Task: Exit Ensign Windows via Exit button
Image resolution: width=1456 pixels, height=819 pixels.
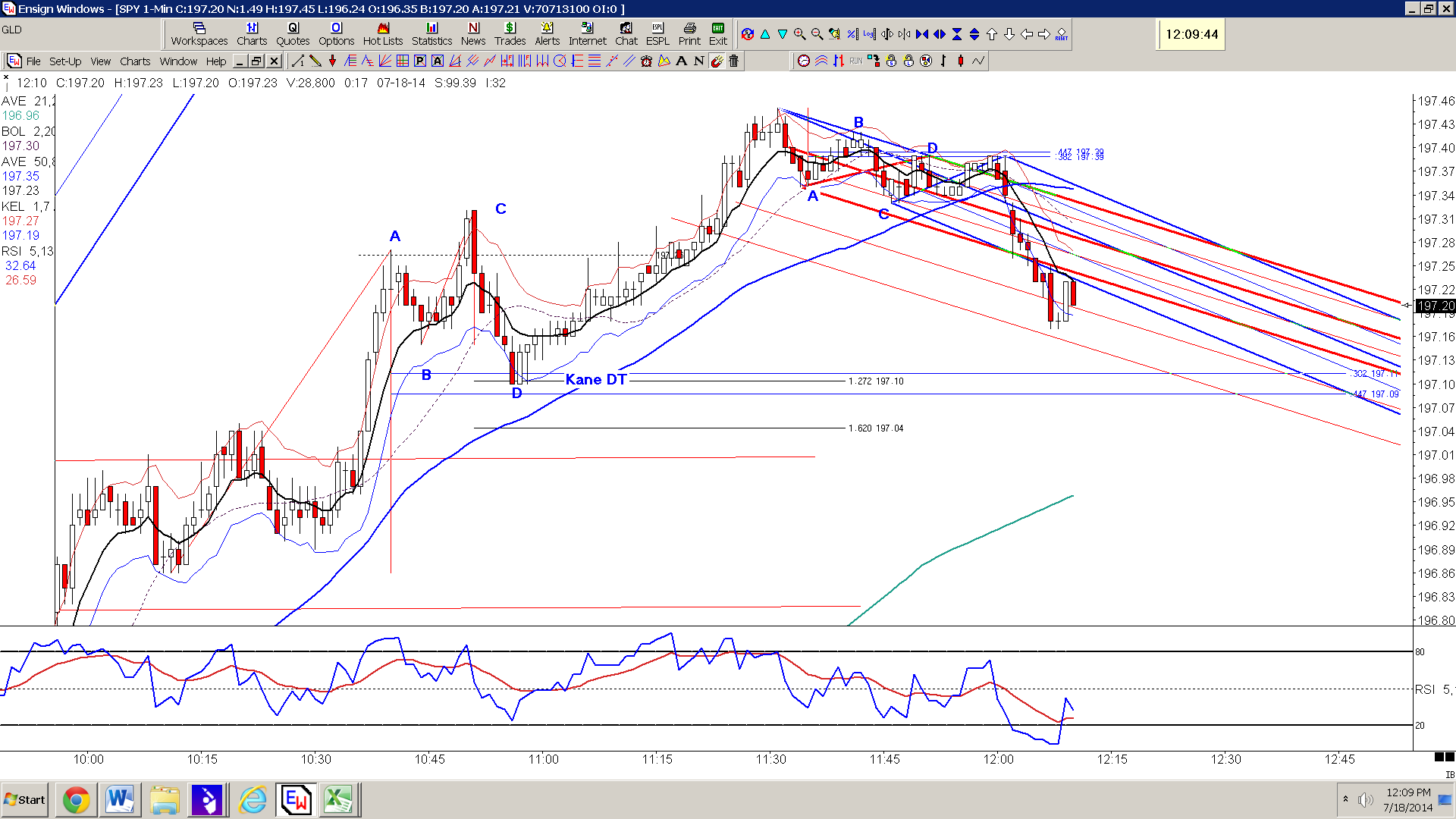Action: click(718, 34)
